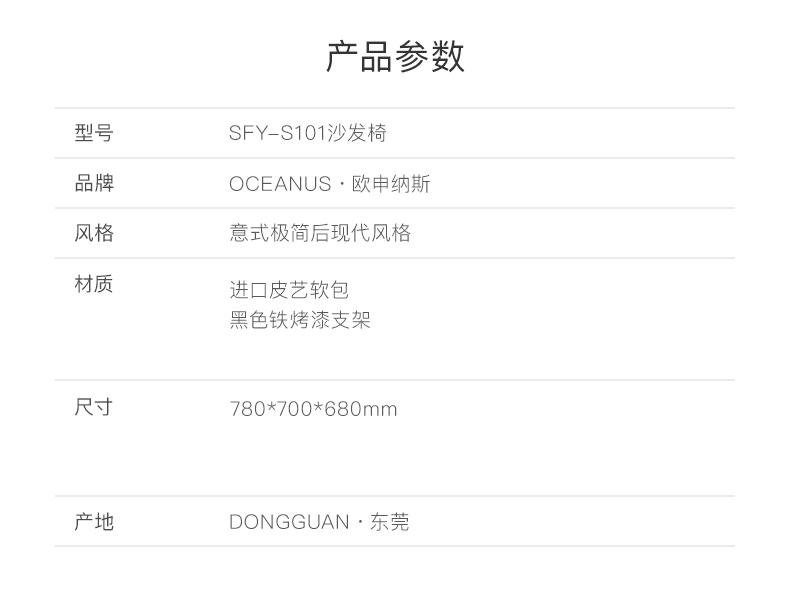The height and width of the screenshot is (590, 790).
Task: Select the 产地 label
Action: point(94,521)
